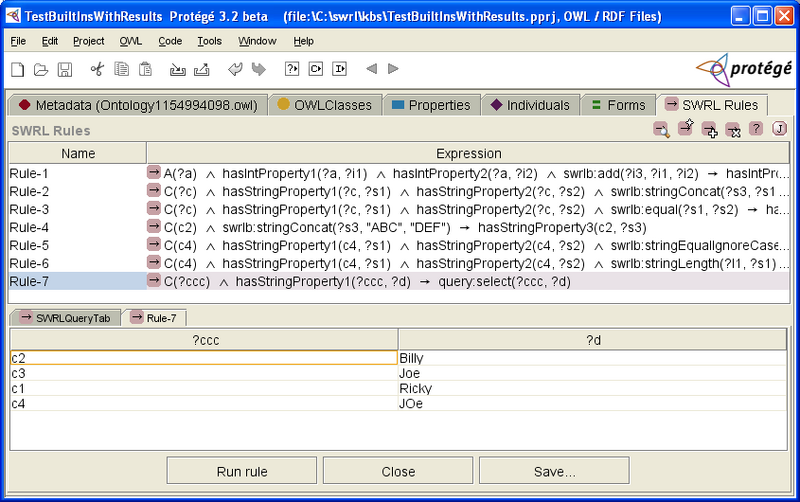The width and height of the screenshot is (800, 502).
Task: Select the SWRL Rules tab
Action: click(712, 105)
